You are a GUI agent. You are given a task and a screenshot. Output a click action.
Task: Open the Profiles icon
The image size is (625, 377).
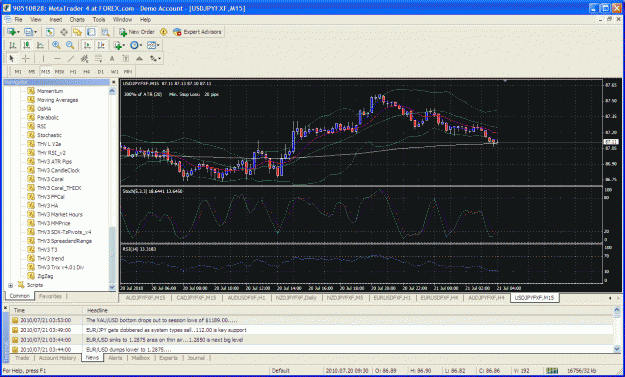(28, 32)
